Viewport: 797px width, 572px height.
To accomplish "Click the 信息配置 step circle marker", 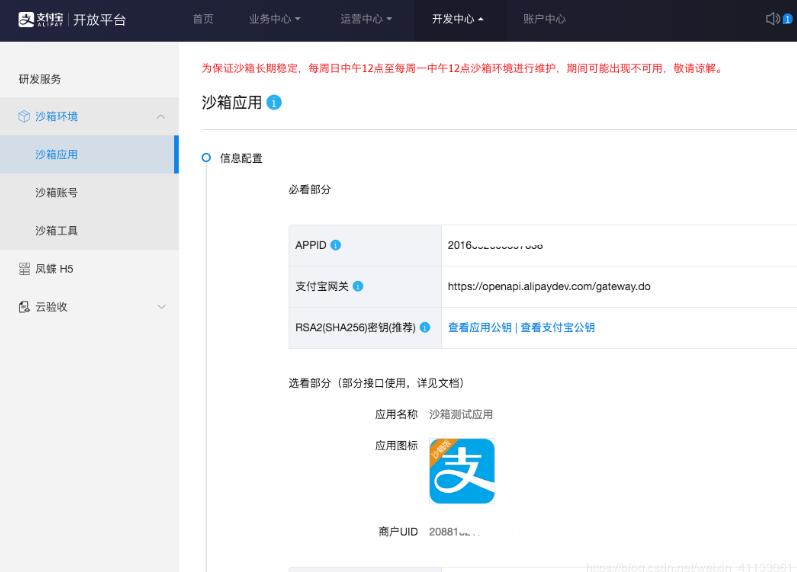I will tap(206, 158).
